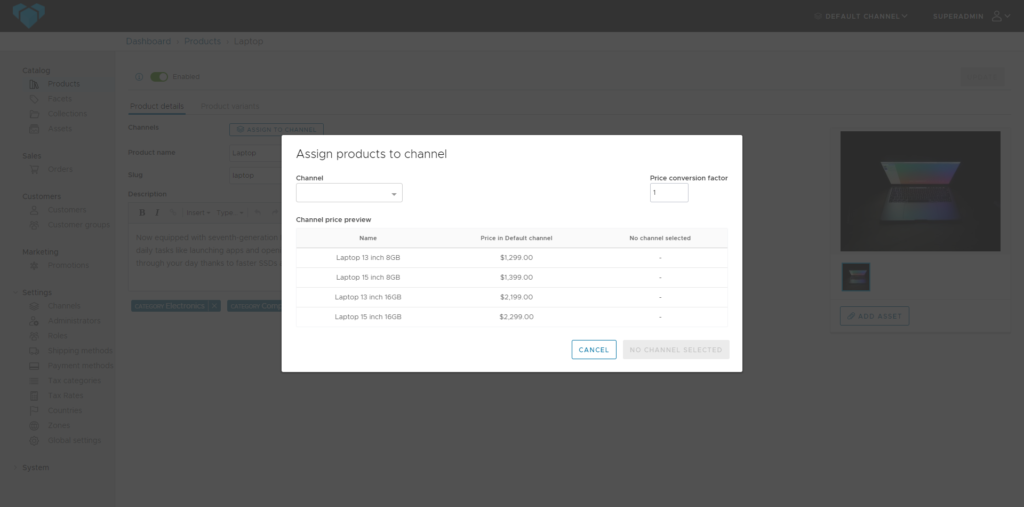Click the No Channel Selected button
Image resolution: width=1024 pixels, height=507 pixels.
[676, 350]
